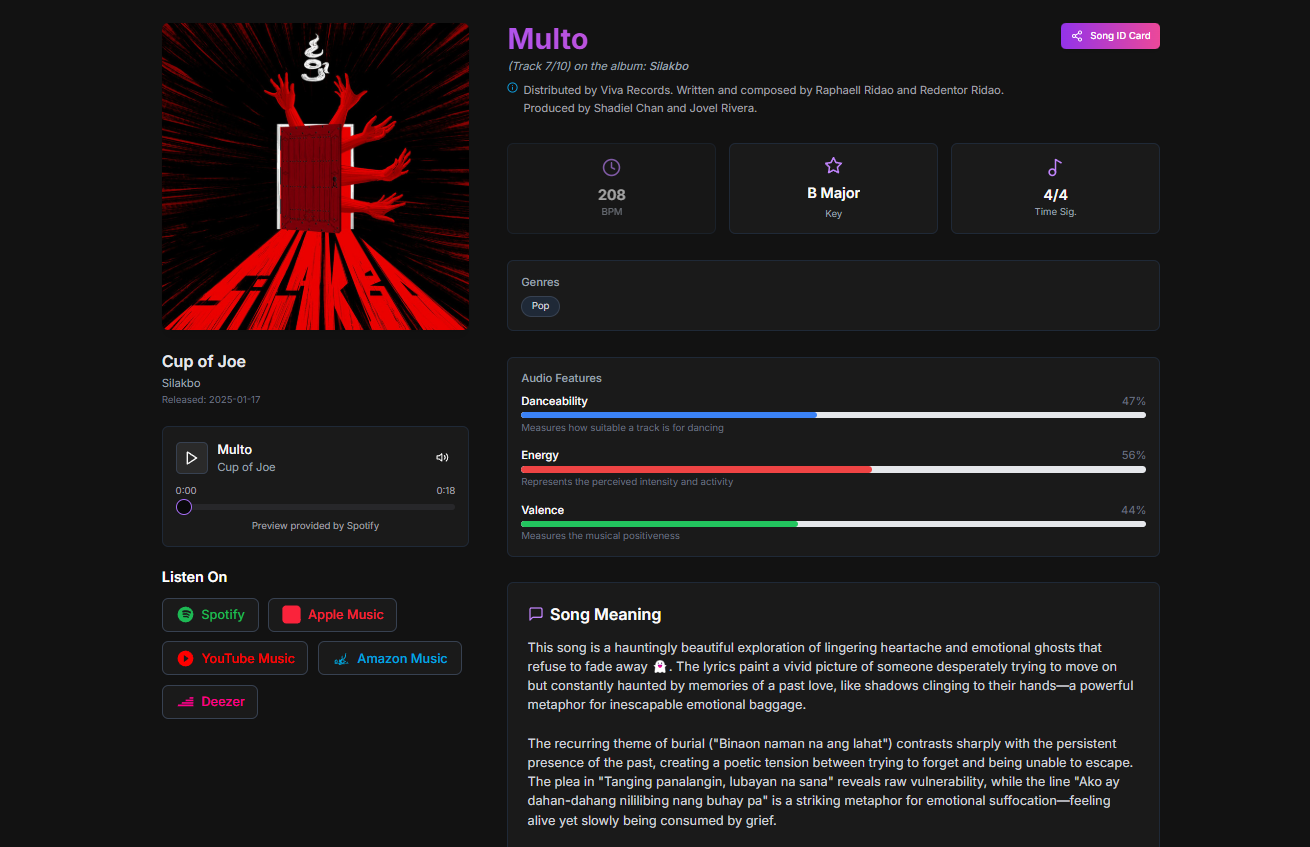Play the Multo preview track

click(x=192, y=458)
